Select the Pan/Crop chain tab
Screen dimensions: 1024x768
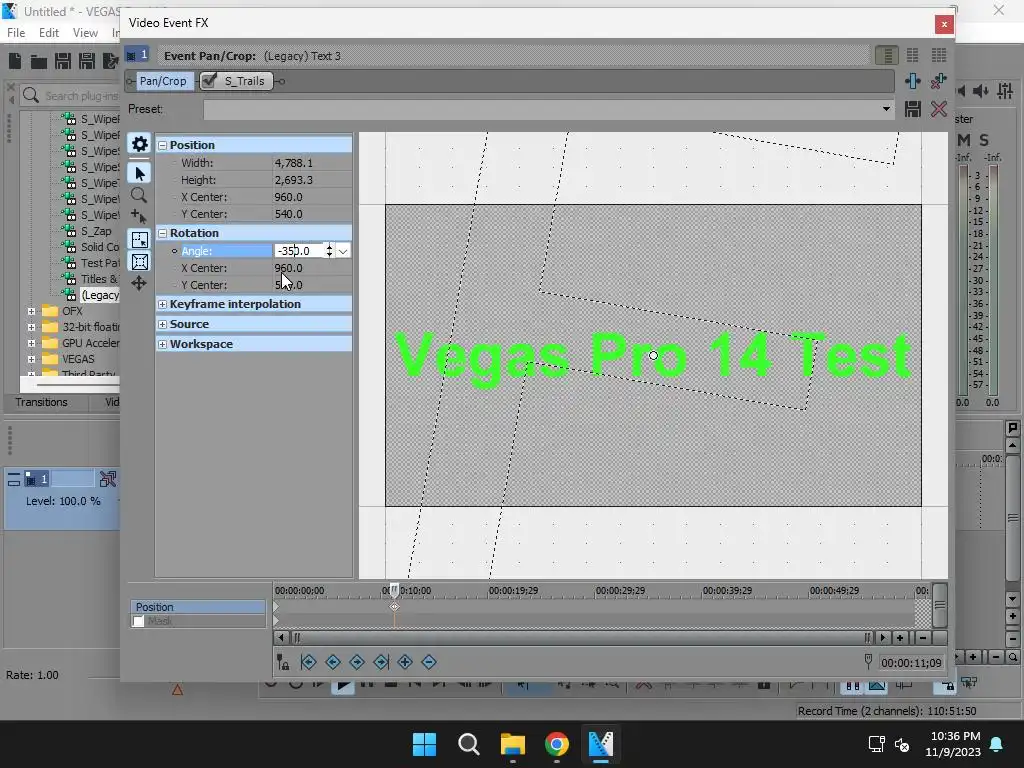click(x=162, y=81)
